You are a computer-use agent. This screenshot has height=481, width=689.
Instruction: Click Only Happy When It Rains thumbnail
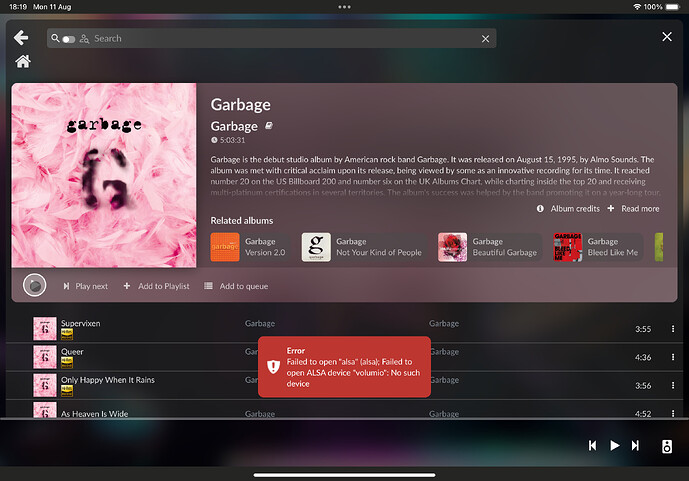tap(45, 385)
